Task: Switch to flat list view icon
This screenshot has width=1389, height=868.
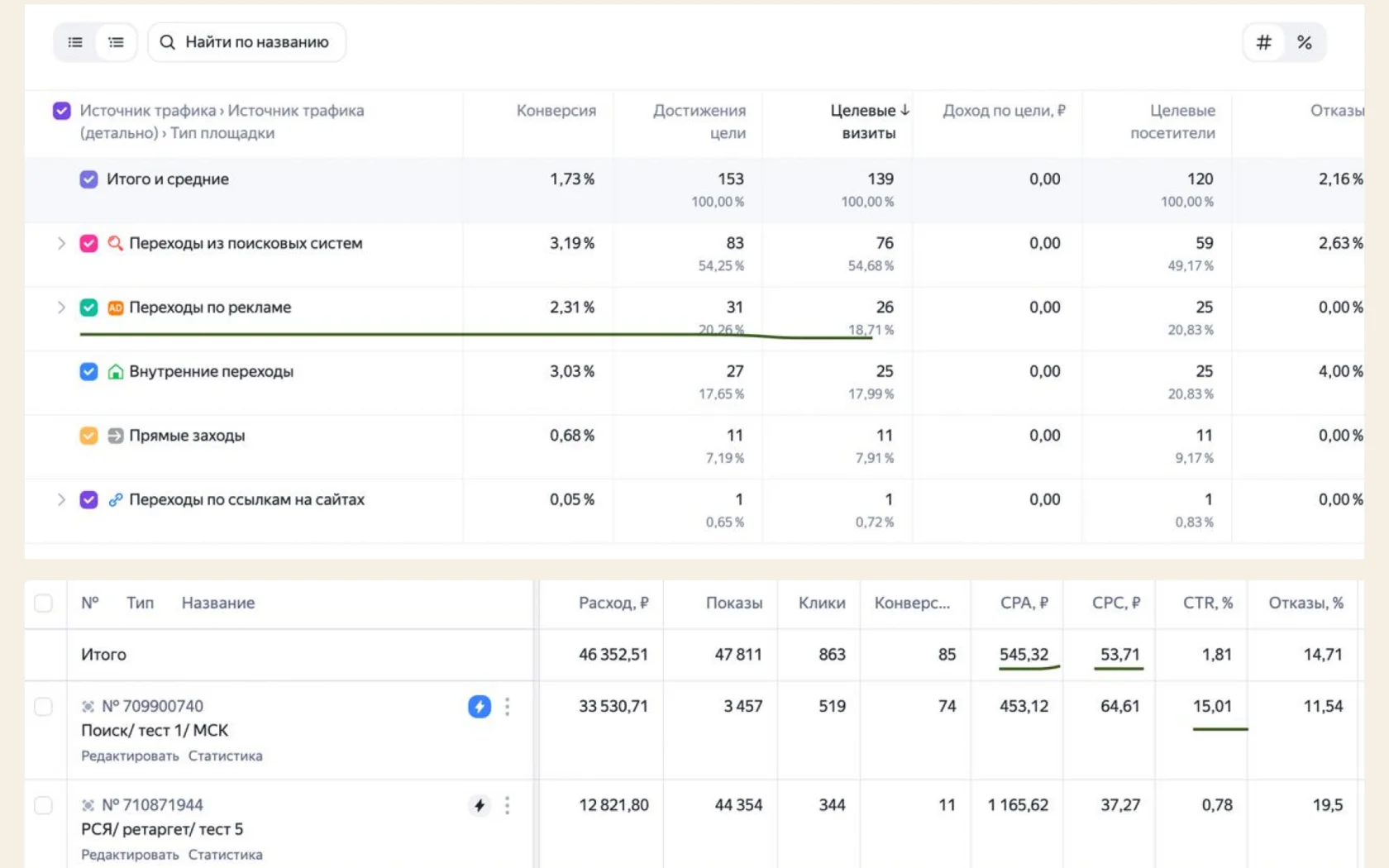Action: 75,42
